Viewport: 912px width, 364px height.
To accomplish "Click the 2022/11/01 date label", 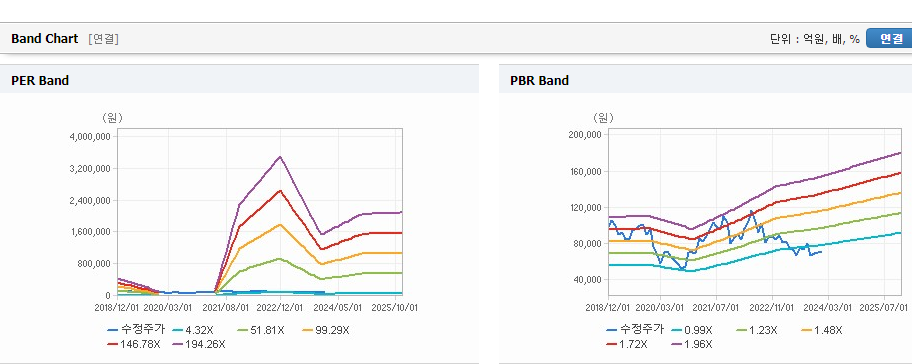I will tap(772, 307).
